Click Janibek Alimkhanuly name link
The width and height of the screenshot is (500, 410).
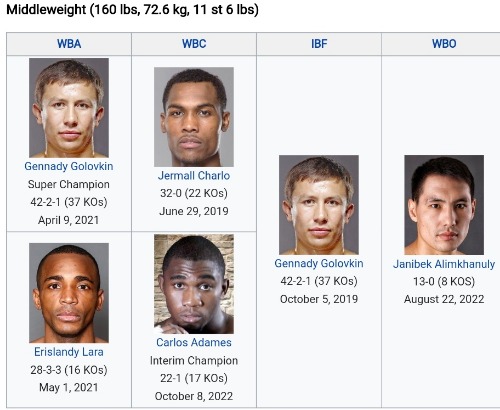coord(444,264)
